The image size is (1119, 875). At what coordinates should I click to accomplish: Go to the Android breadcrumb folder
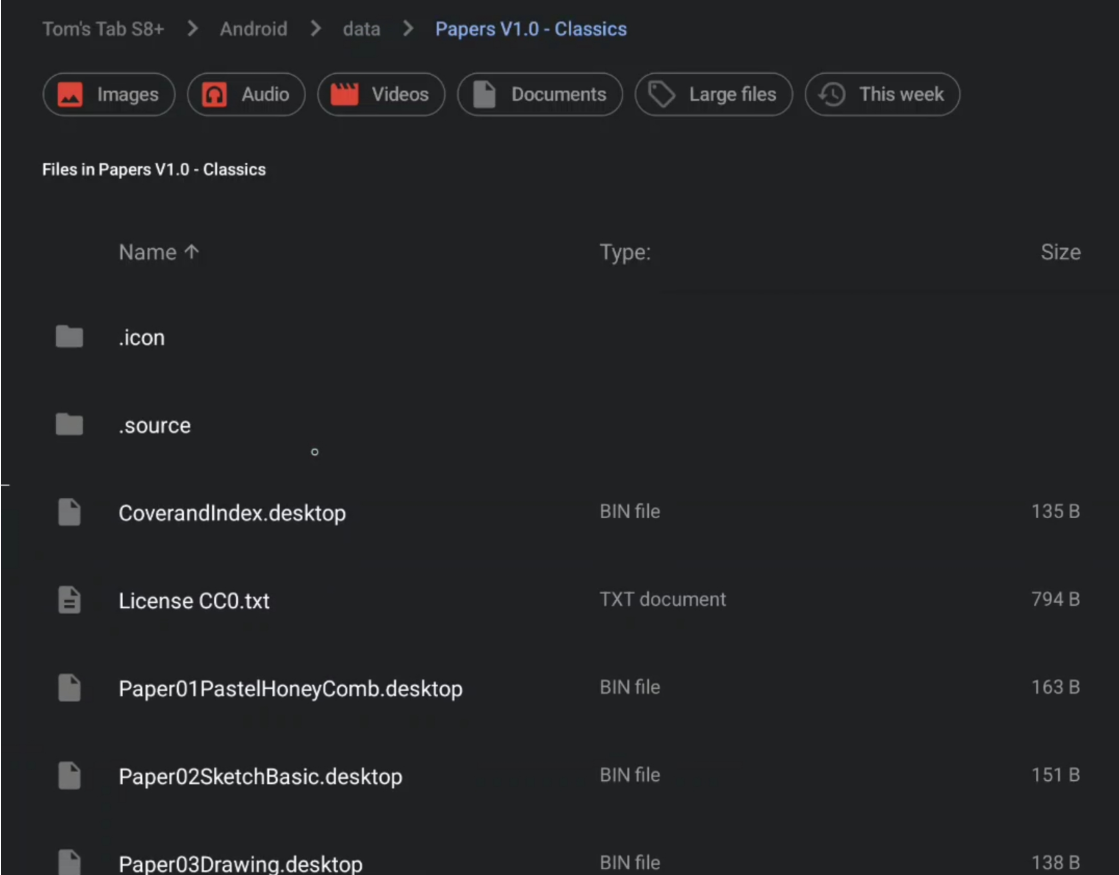click(253, 29)
